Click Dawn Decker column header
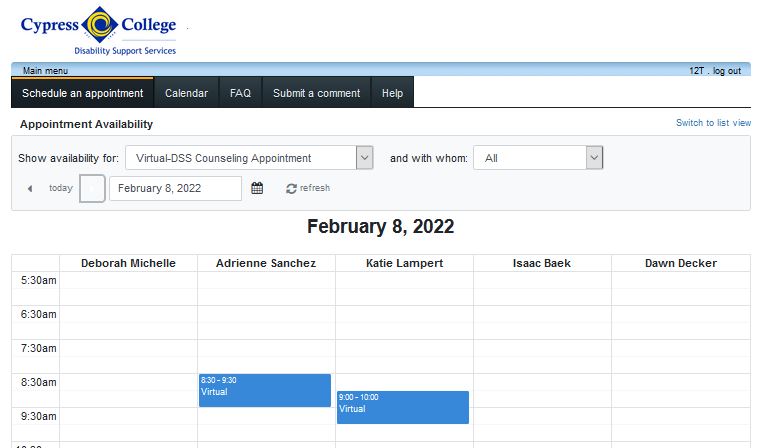Viewport: 757px width, 448px height. 681,263
